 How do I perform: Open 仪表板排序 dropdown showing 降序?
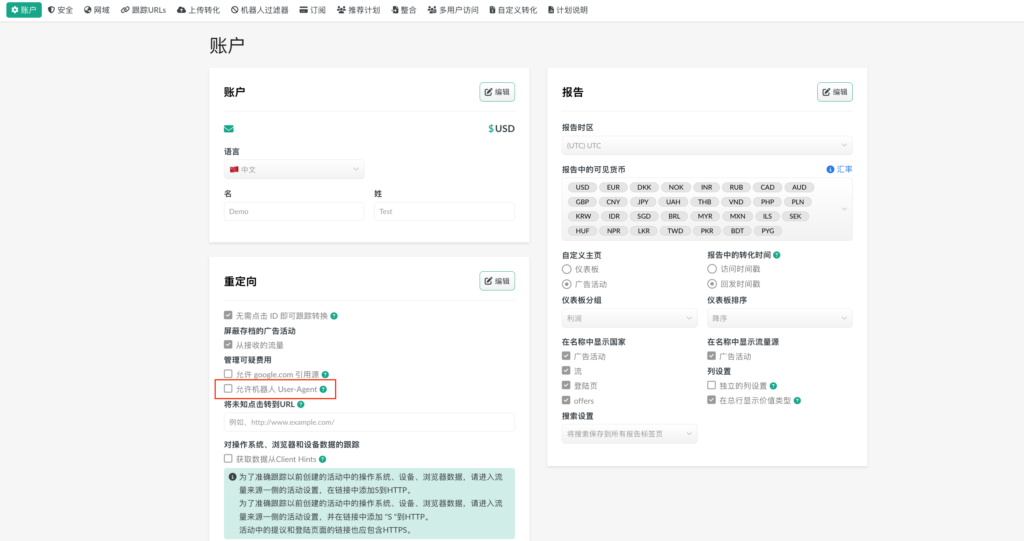780,318
